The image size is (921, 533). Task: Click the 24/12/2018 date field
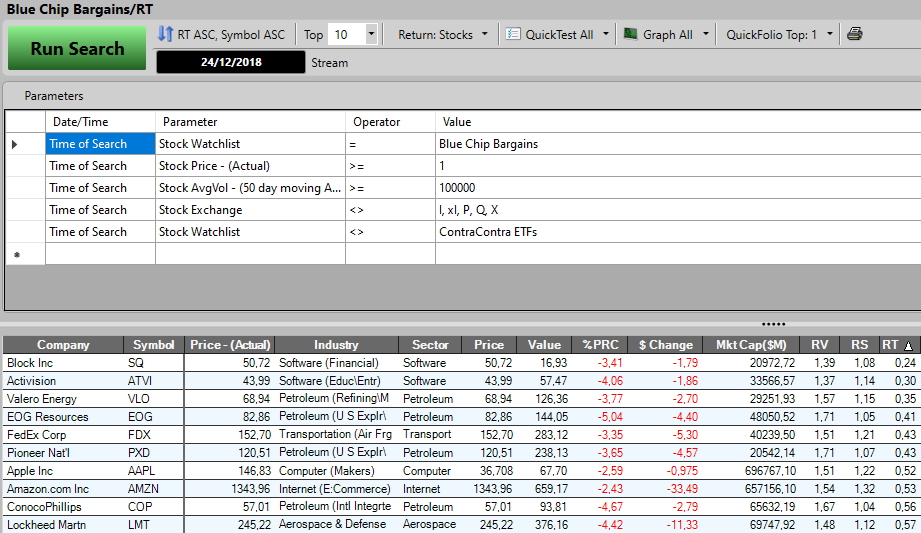click(231, 62)
